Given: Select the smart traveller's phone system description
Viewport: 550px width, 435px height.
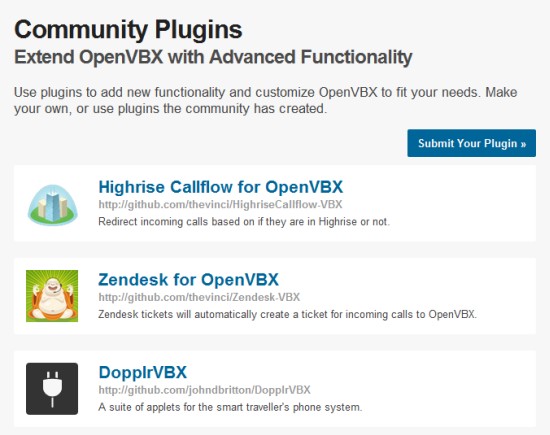Looking at the screenshot, I should click(230, 407).
